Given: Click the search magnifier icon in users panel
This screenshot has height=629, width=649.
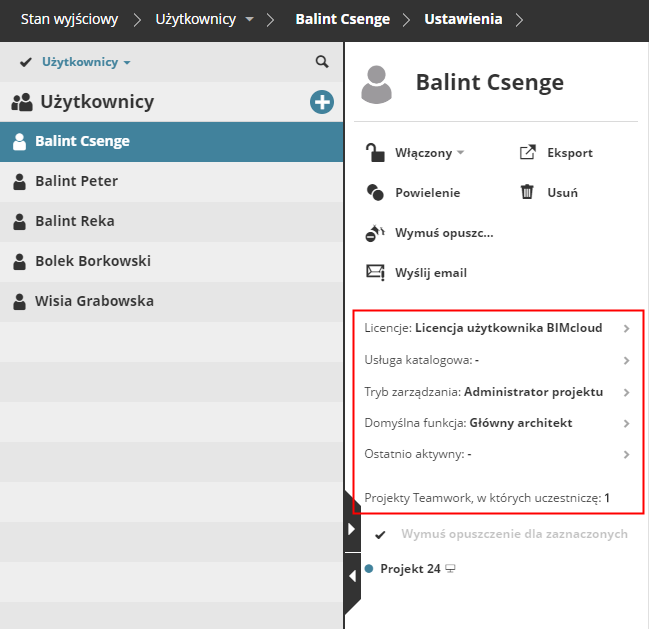Looking at the screenshot, I should [322, 62].
